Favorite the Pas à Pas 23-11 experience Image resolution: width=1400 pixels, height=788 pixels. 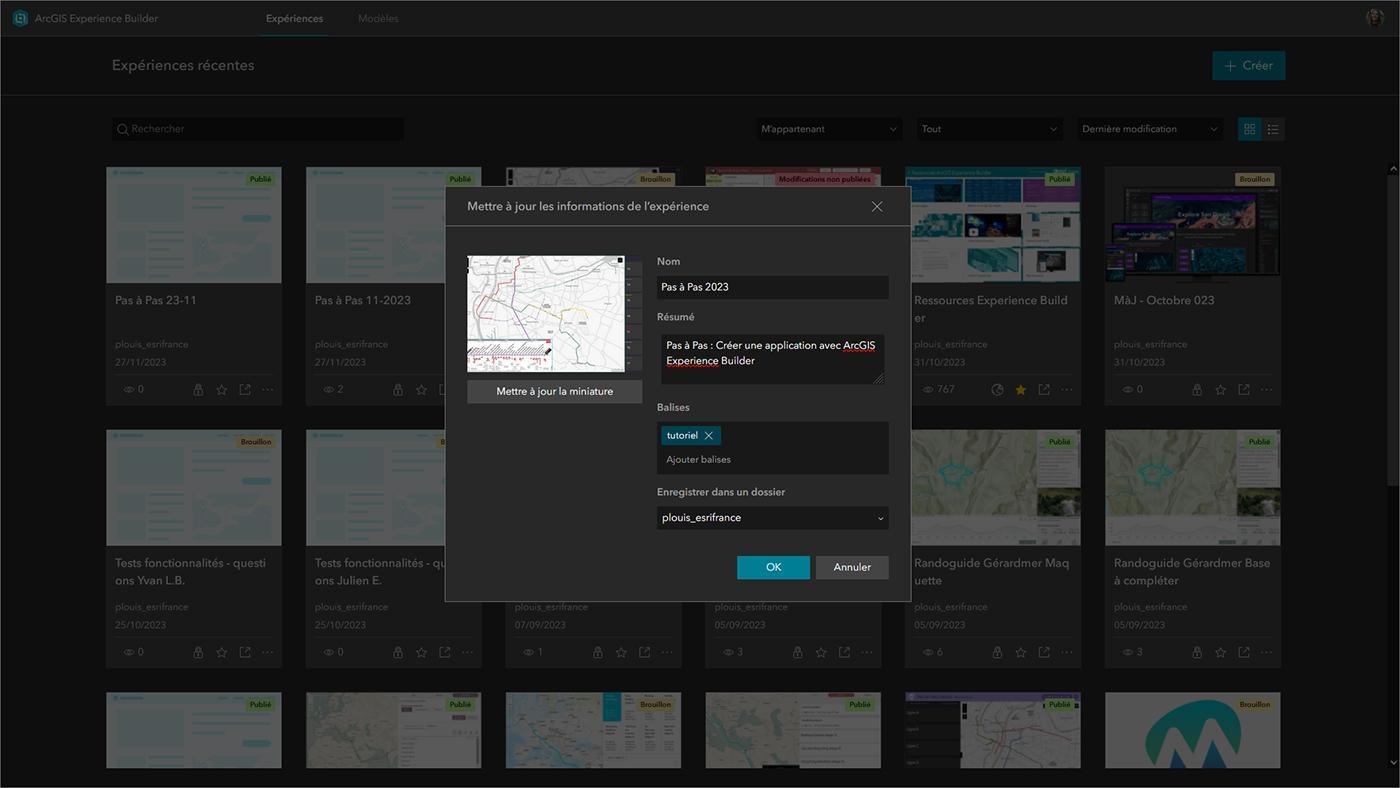[221, 390]
